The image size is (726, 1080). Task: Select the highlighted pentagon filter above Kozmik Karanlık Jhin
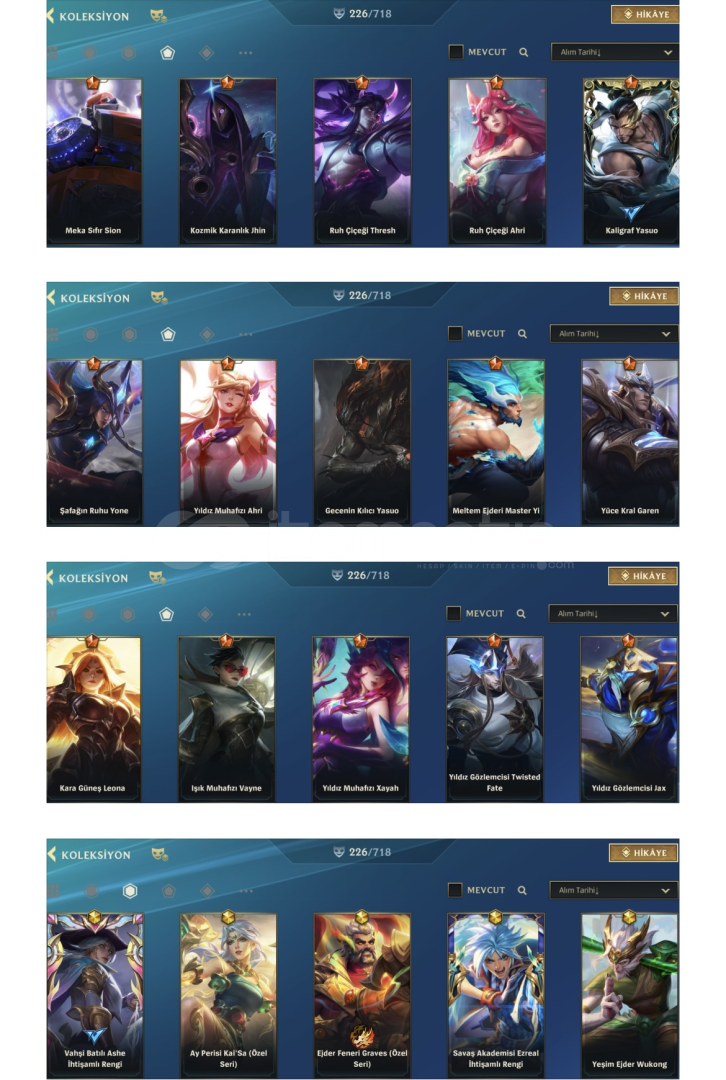coord(167,53)
